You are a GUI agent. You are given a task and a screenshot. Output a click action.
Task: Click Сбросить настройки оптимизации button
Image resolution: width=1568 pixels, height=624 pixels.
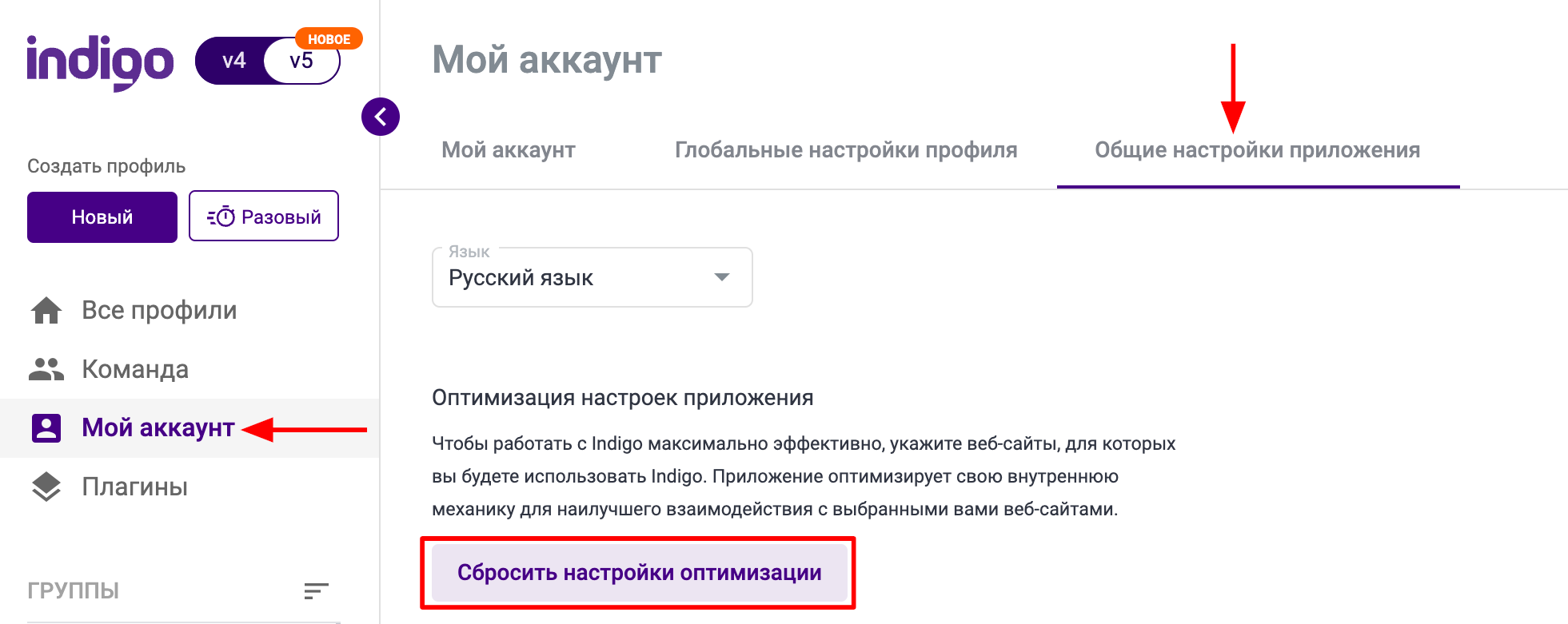click(639, 573)
